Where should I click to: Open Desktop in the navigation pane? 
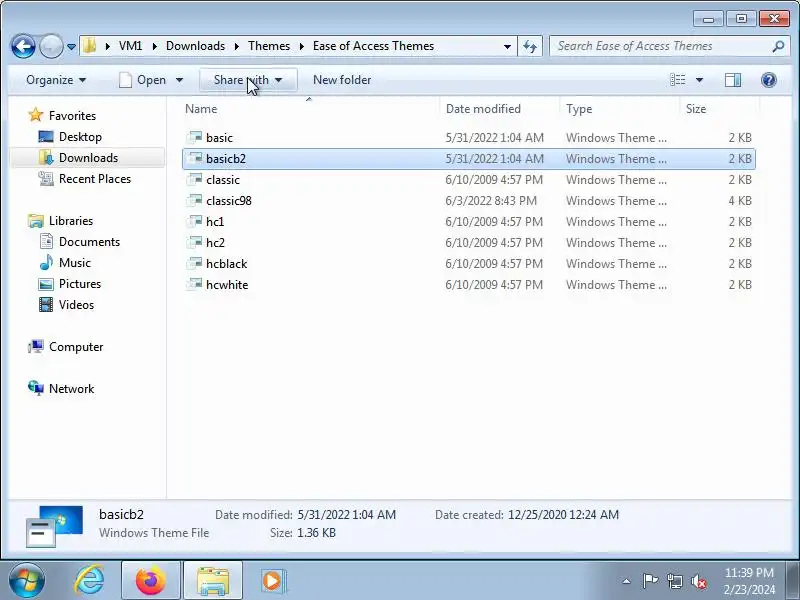pyautogui.click(x=80, y=137)
